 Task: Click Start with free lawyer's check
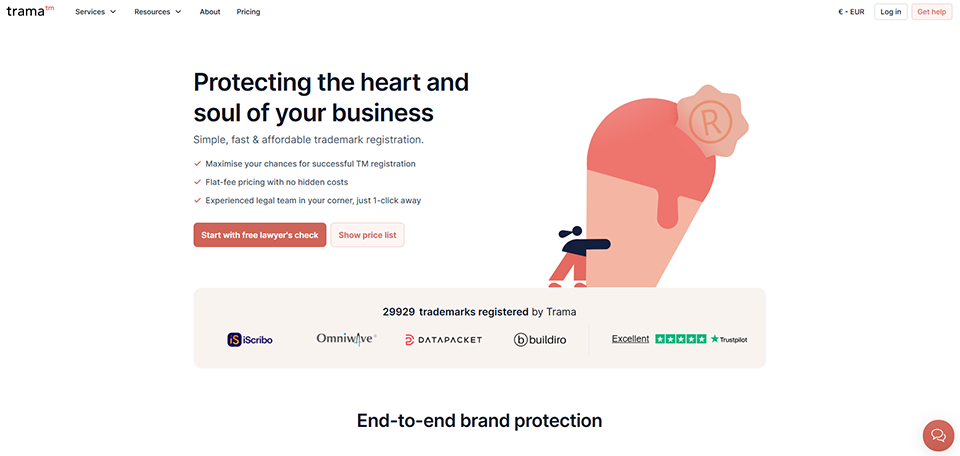point(260,235)
